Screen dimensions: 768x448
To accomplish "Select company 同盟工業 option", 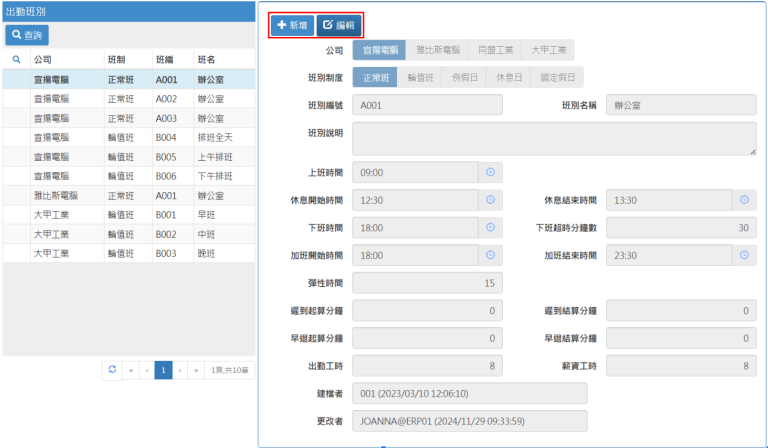I will [x=495, y=50].
